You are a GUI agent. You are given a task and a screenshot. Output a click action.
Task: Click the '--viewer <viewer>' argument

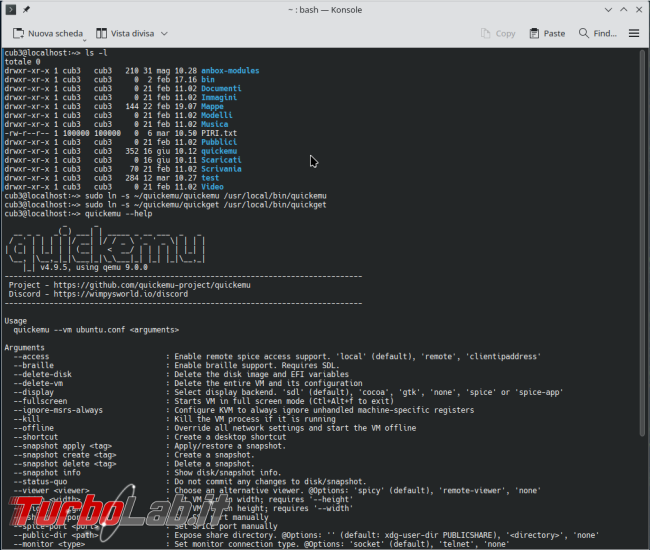(x=51, y=491)
